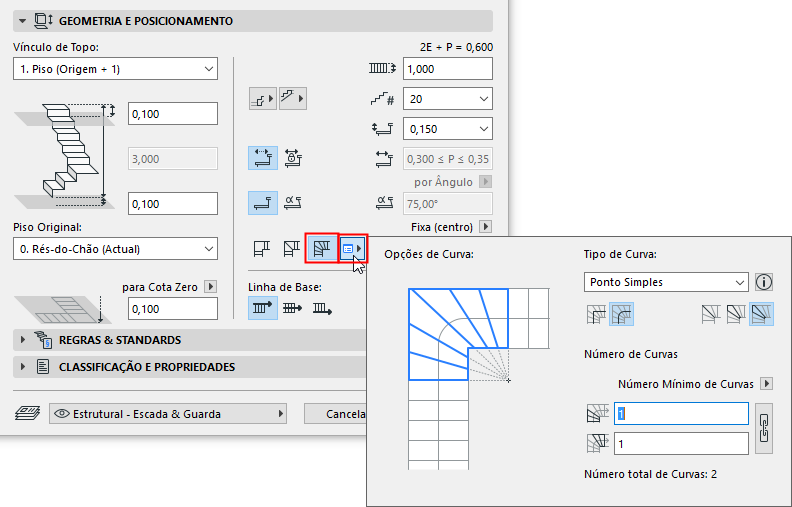Choose the center baseline position icon

click(x=293, y=309)
